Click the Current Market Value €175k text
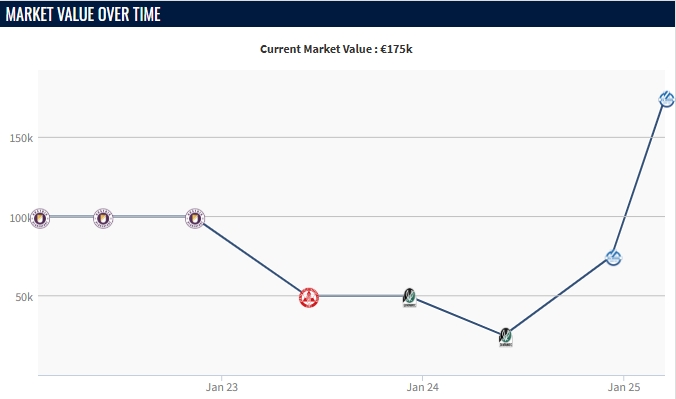676x399 pixels. [336, 49]
